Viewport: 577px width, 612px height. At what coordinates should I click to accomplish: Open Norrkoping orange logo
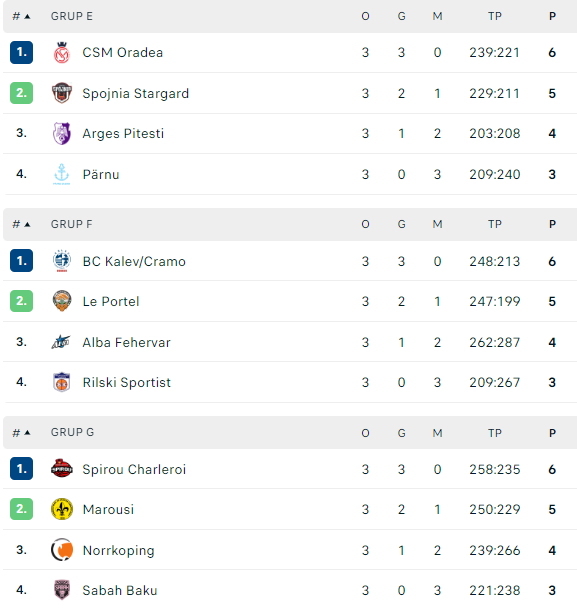coord(62,550)
